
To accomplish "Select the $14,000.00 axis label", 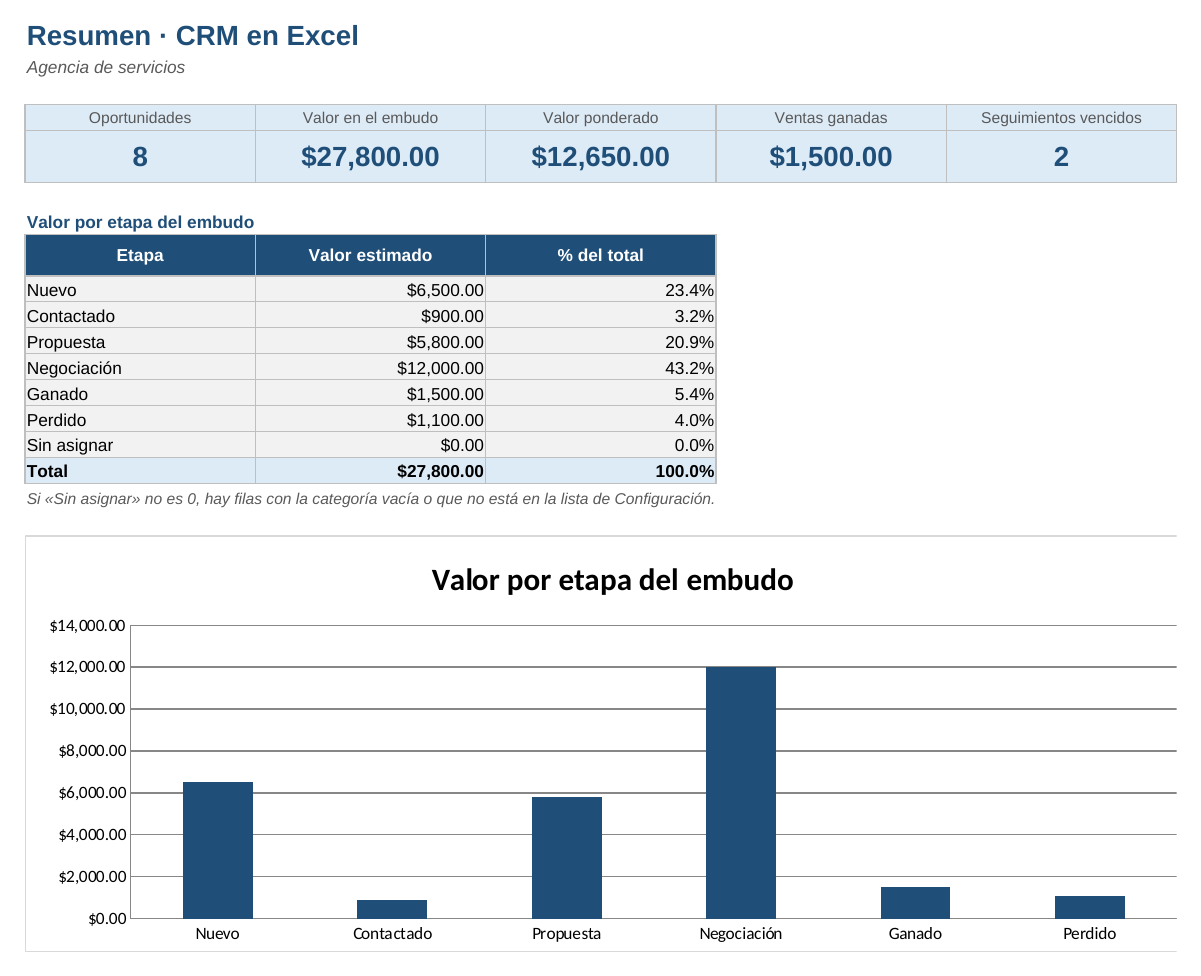I will [x=87, y=626].
